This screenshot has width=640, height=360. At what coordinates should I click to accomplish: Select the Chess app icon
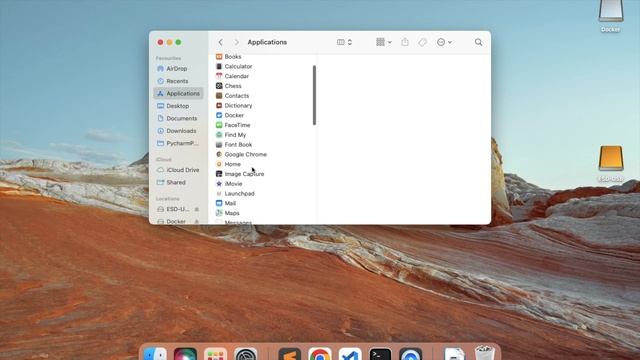click(x=219, y=86)
